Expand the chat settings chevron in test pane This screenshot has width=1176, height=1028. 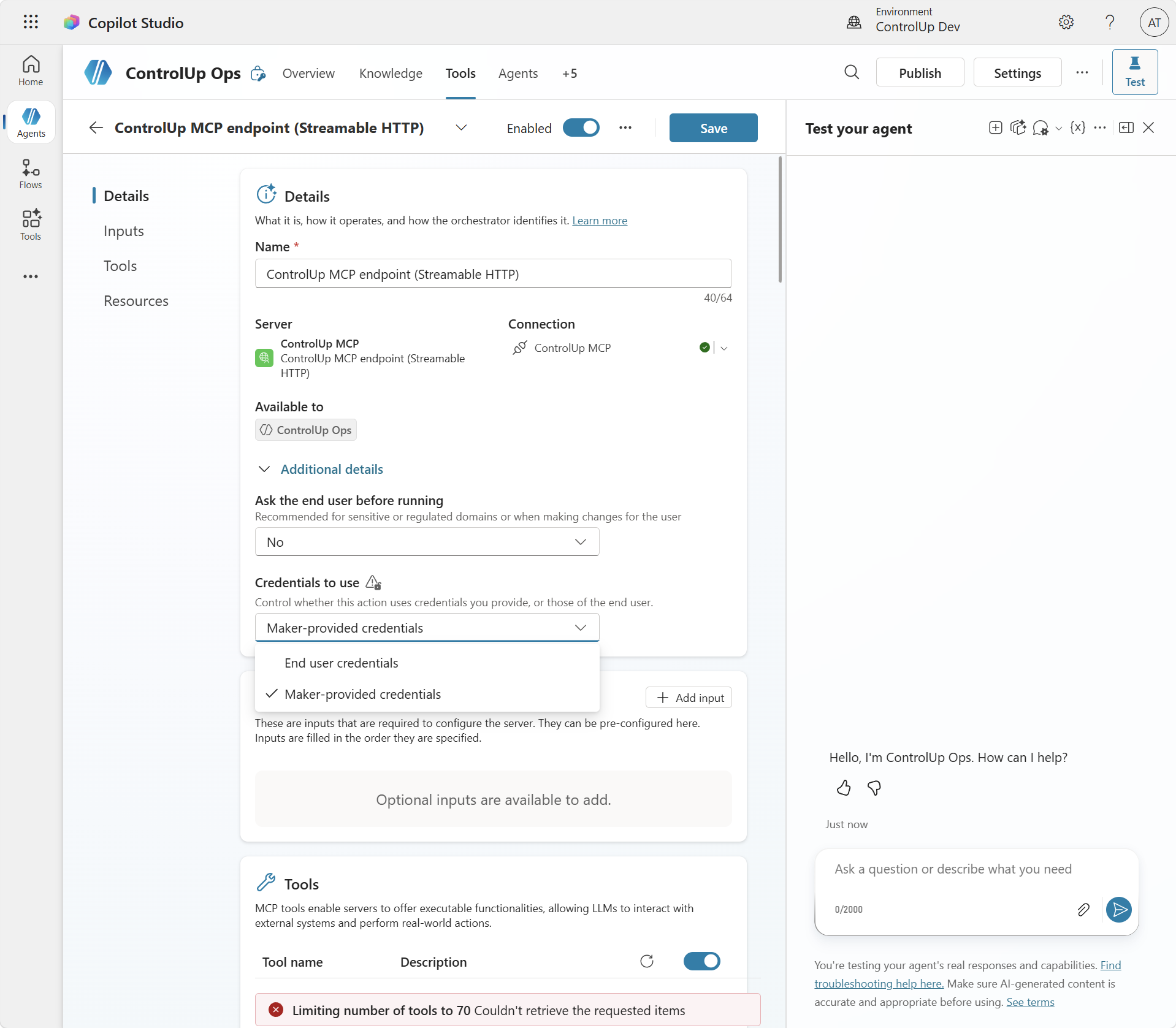pyautogui.click(x=1058, y=128)
